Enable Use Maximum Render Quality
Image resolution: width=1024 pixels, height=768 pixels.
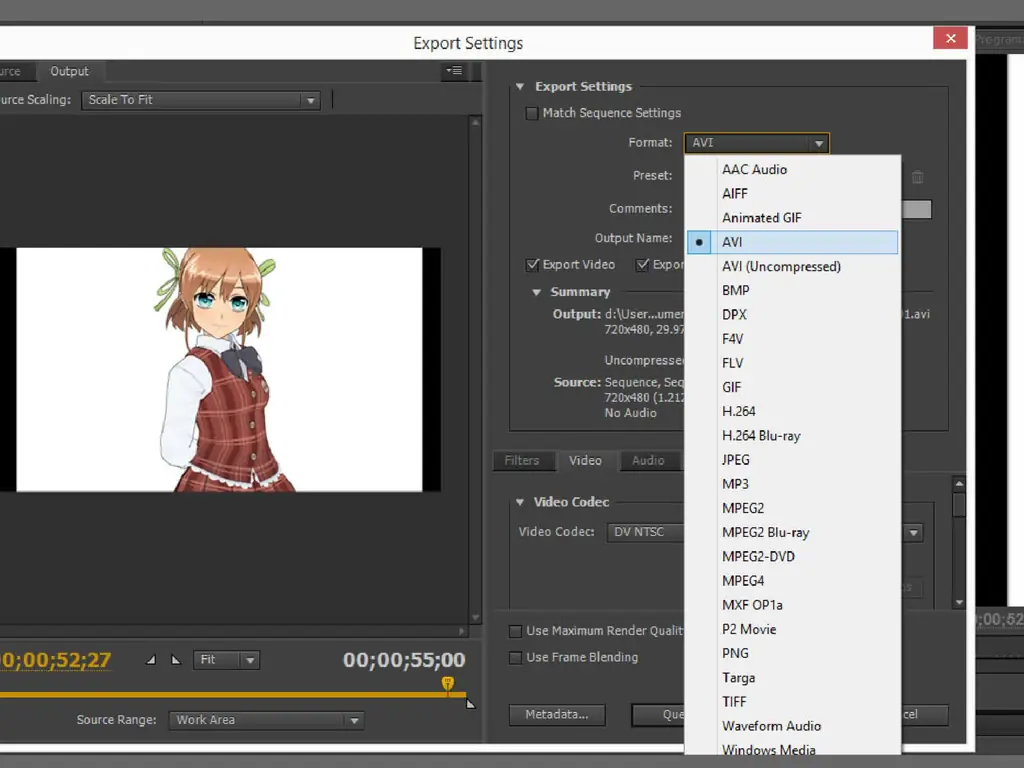(x=515, y=631)
